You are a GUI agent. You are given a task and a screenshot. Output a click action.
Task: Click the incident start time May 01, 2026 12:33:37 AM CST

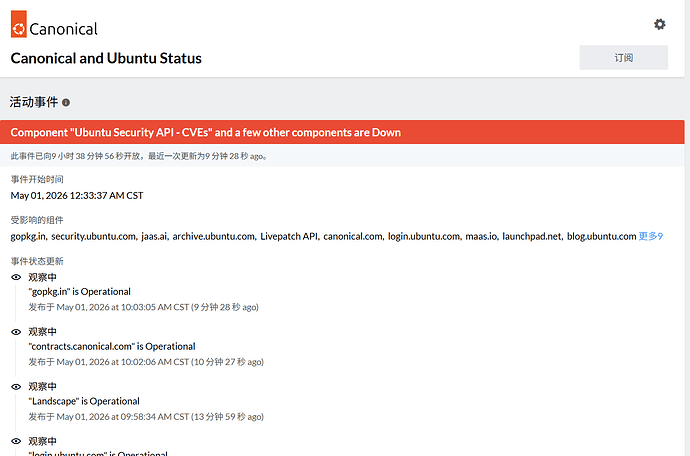coord(77,195)
